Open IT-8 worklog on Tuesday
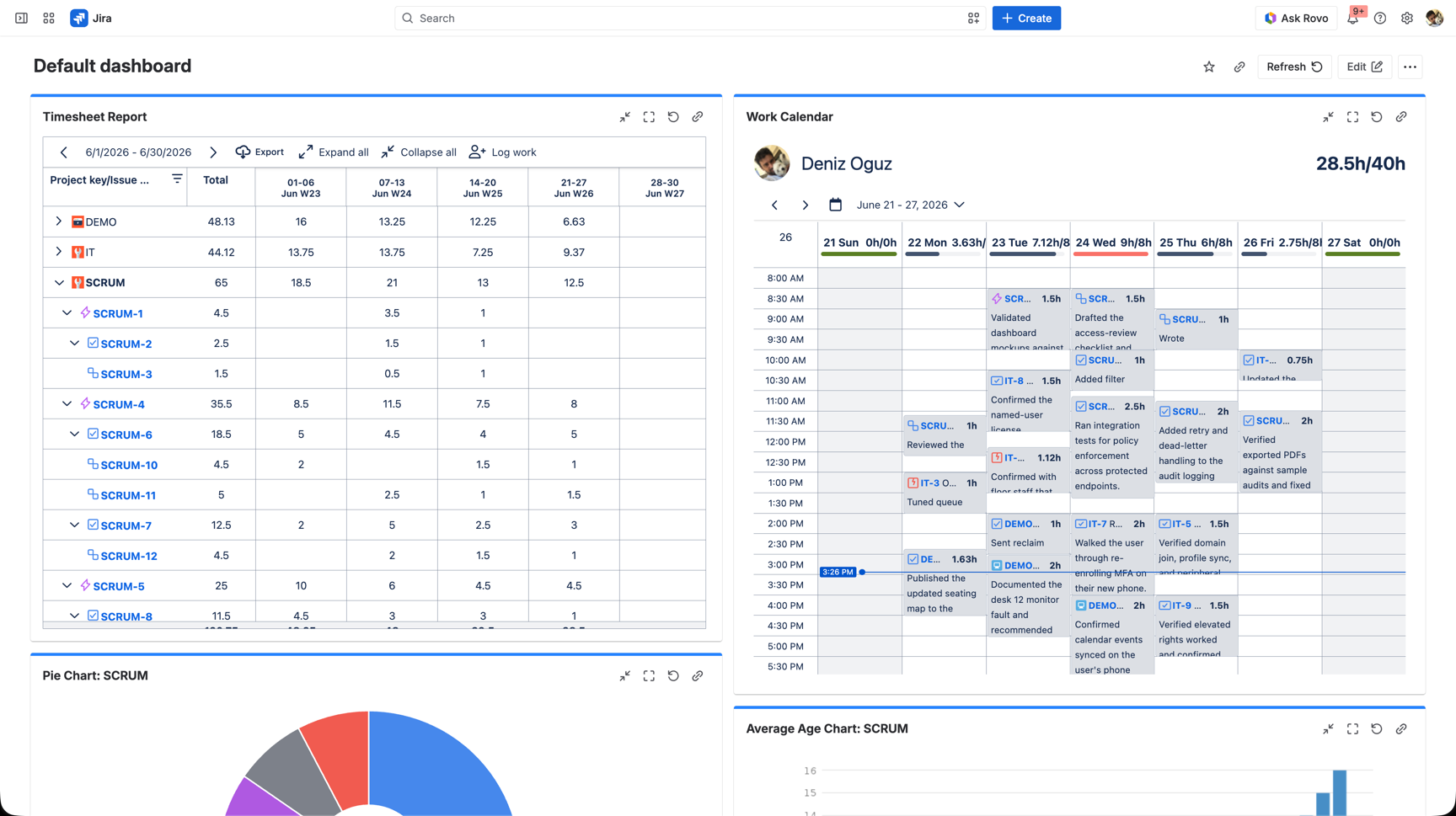 1027,401
